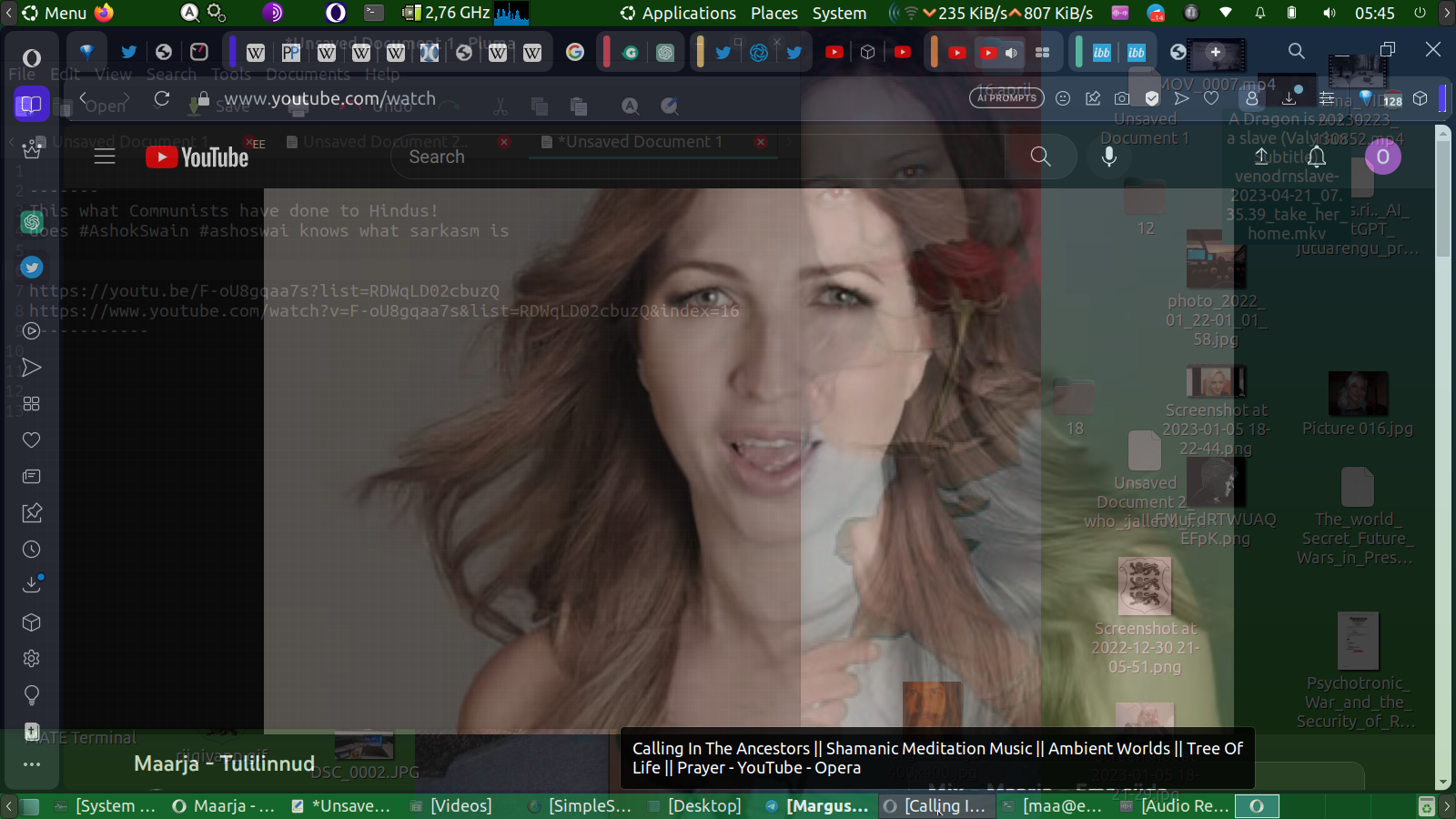Open the Twitter panel in Opera sidebar
Image resolution: width=1456 pixels, height=819 pixels.
point(32,268)
